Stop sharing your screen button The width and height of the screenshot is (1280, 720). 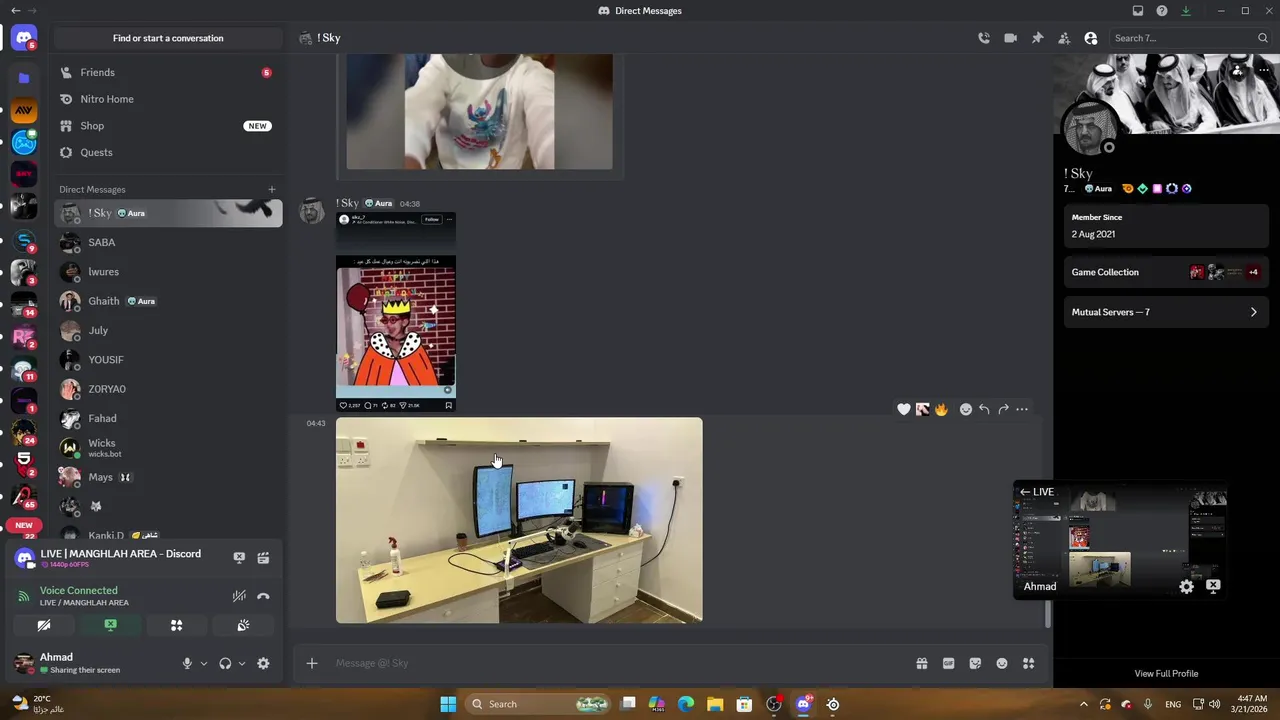110,625
